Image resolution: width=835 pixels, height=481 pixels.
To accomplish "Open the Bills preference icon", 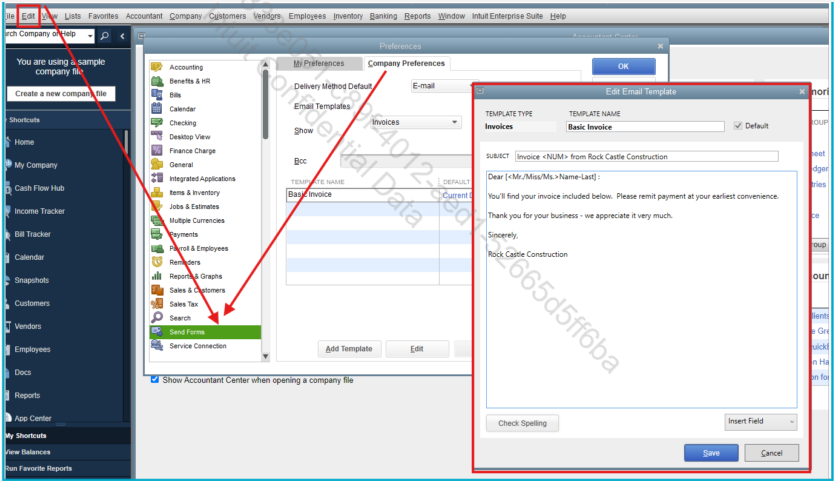I will pyautogui.click(x=157, y=95).
